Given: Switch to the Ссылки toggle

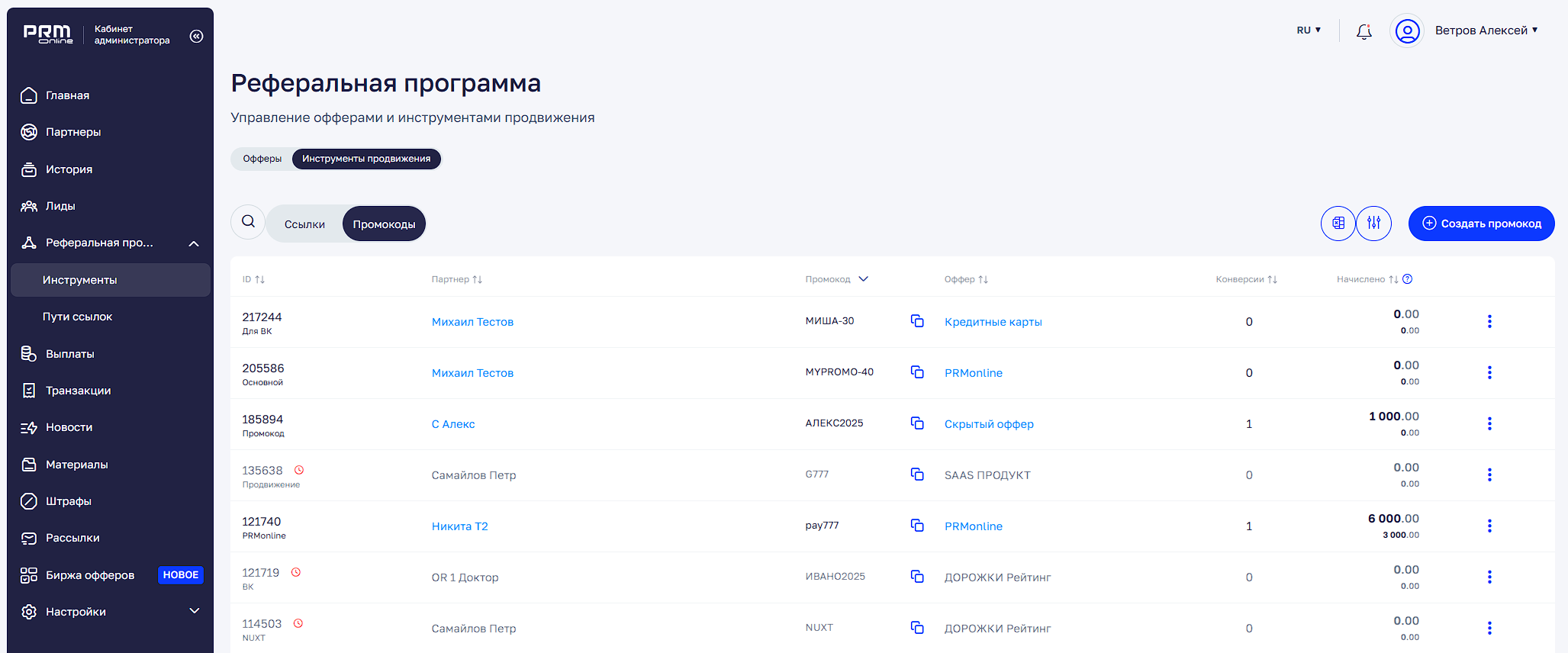Looking at the screenshot, I should tap(304, 224).
